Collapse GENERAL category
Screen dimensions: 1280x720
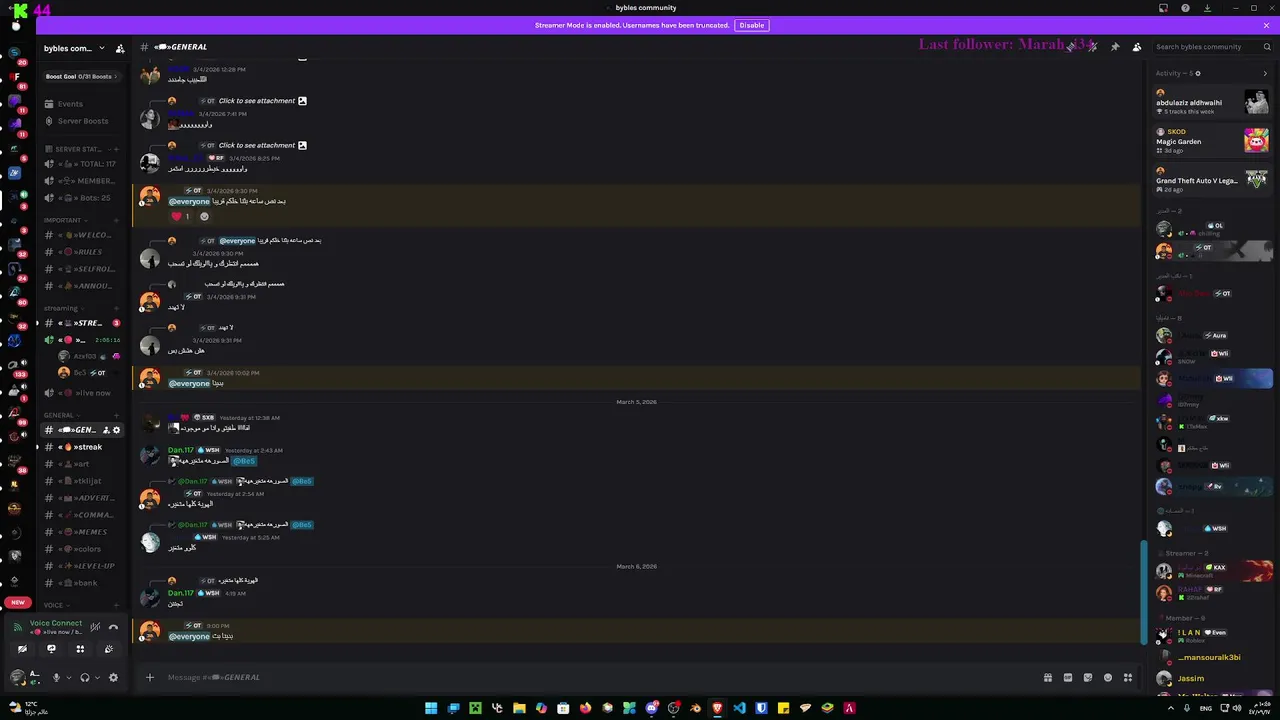point(62,415)
